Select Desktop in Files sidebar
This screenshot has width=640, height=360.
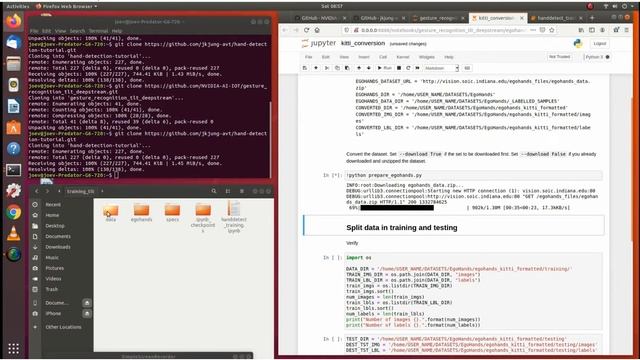tap(55, 226)
